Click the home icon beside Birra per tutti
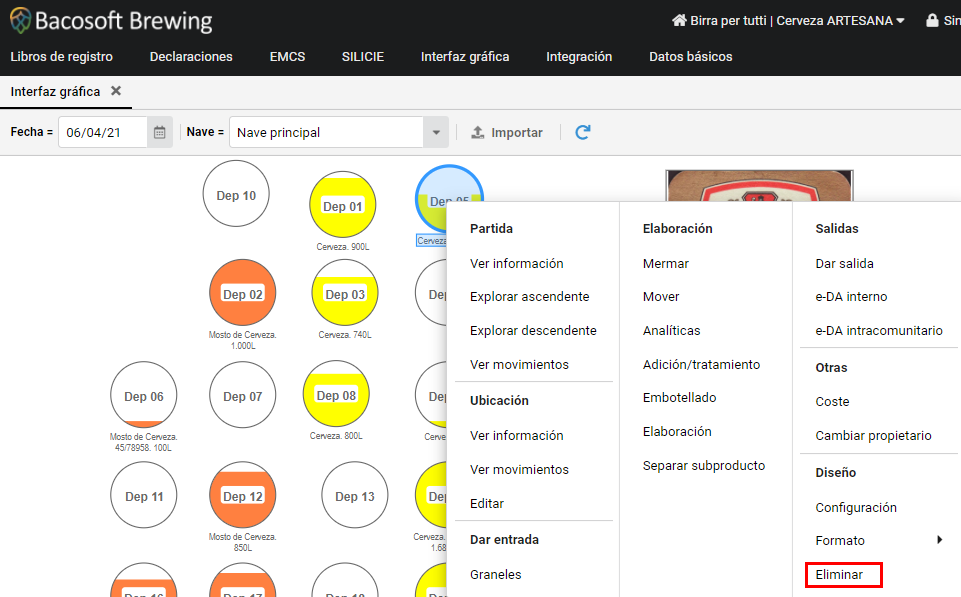This screenshot has height=597, width=961. click(x=679, y=20)
